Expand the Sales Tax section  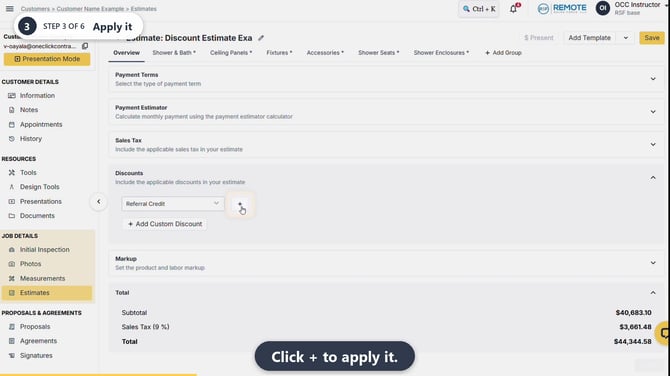tap(653, 144)
